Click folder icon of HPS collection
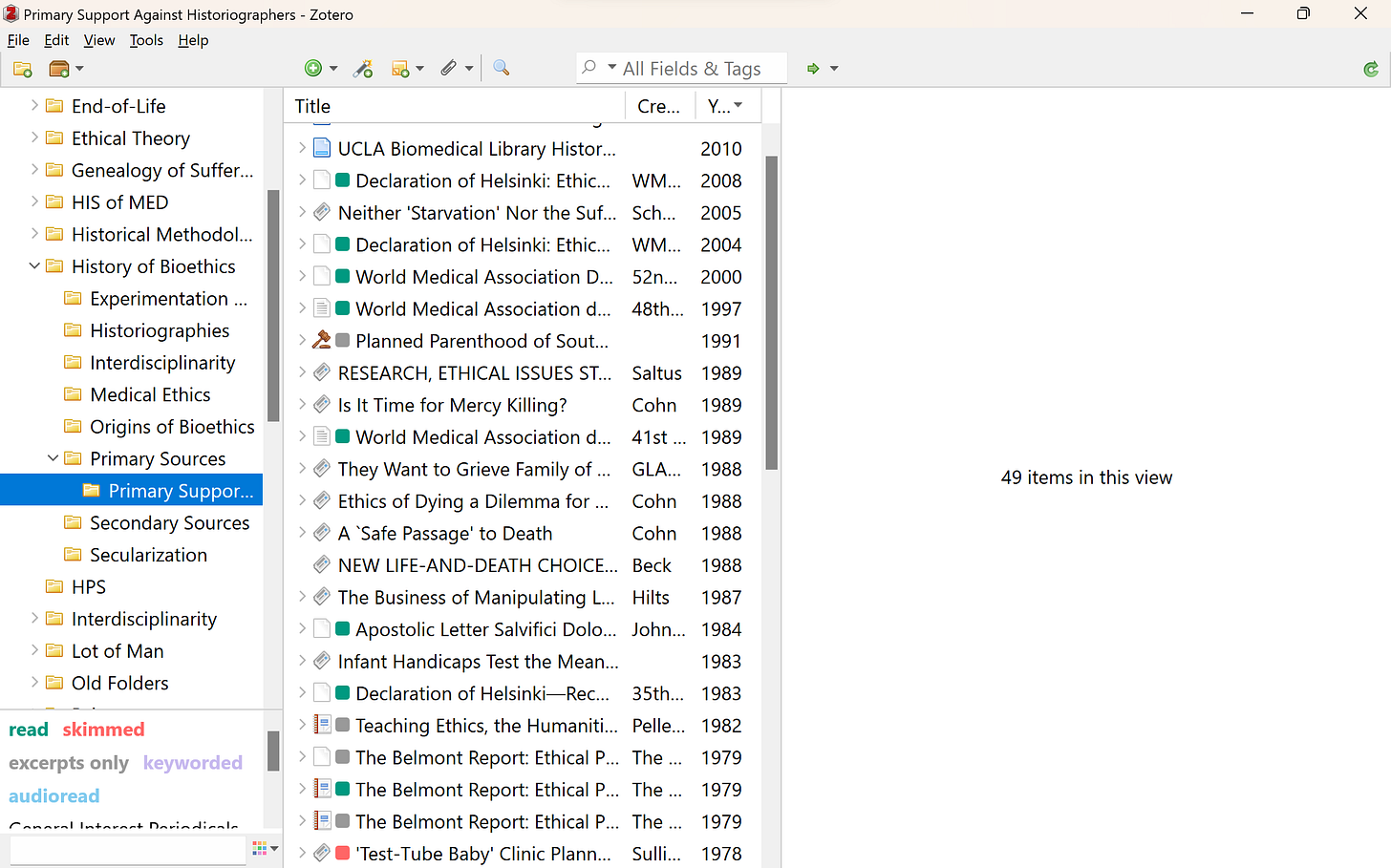 (54, 587)
